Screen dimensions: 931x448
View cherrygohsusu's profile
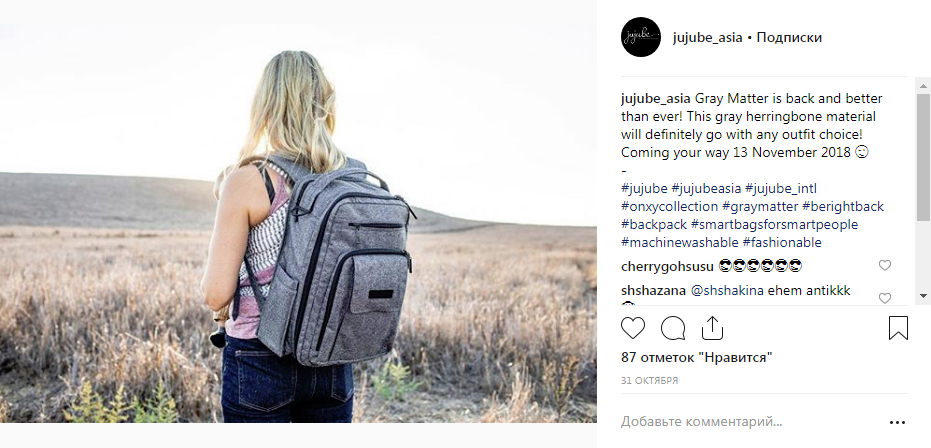tap(667, 266)
